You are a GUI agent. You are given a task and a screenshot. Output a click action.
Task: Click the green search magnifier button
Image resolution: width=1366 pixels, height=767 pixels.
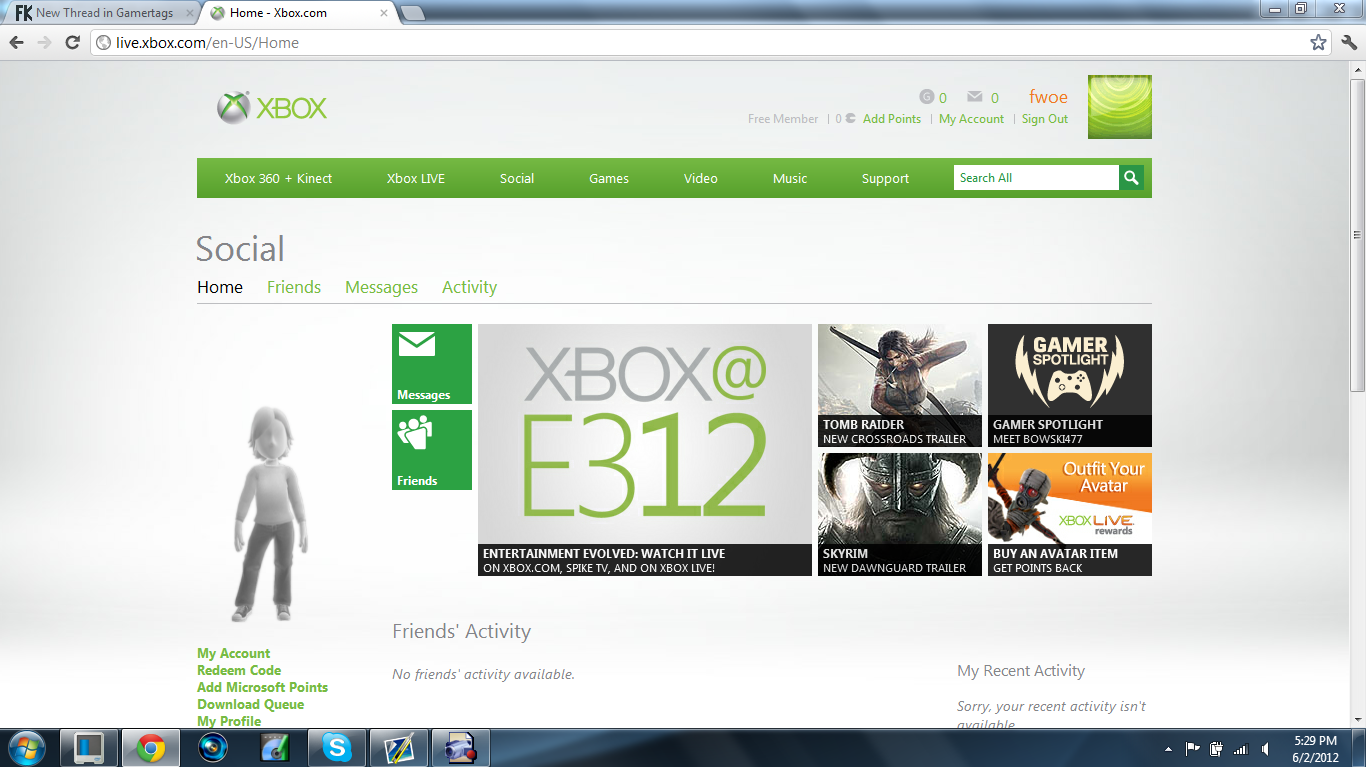pos(1131,178)
